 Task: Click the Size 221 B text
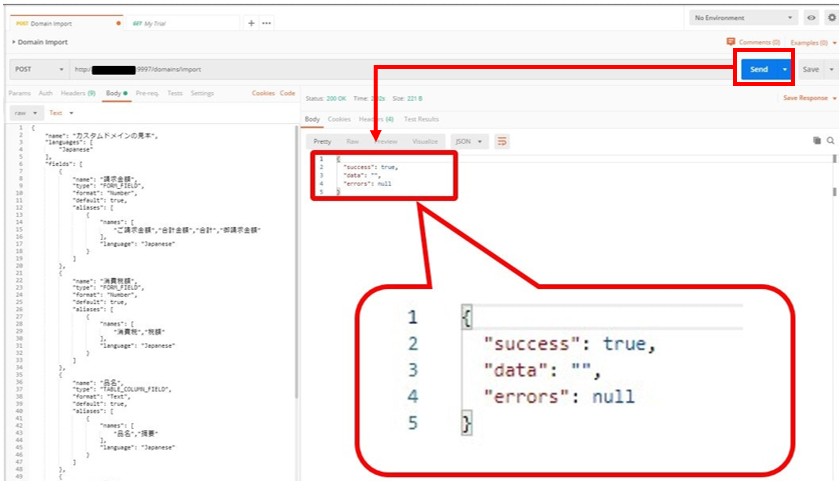[407, 98]
